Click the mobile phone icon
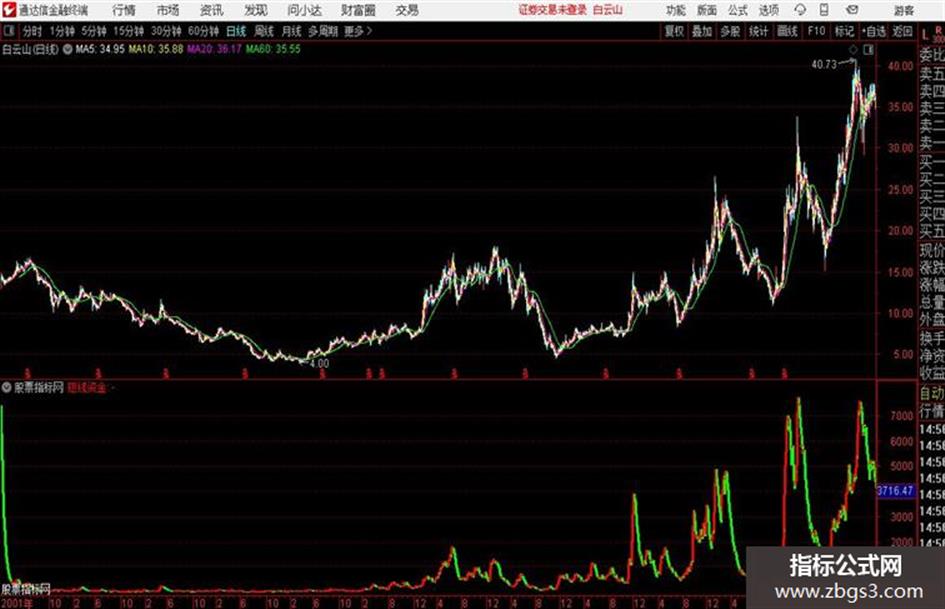 click(x=824, y=10)
